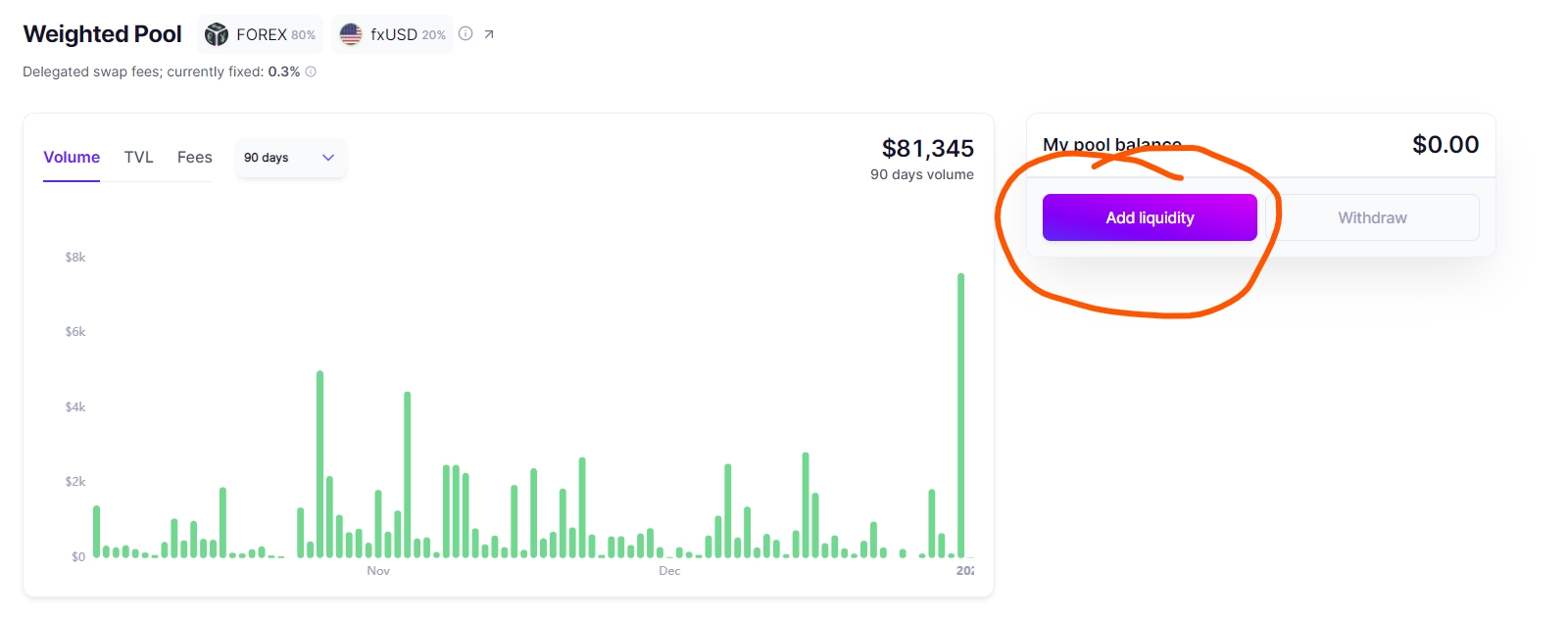The width and height of the screenshot is (1568, 618).
Task: Click the info icon after the 0.3% swap fee
Action: [311, 71]
